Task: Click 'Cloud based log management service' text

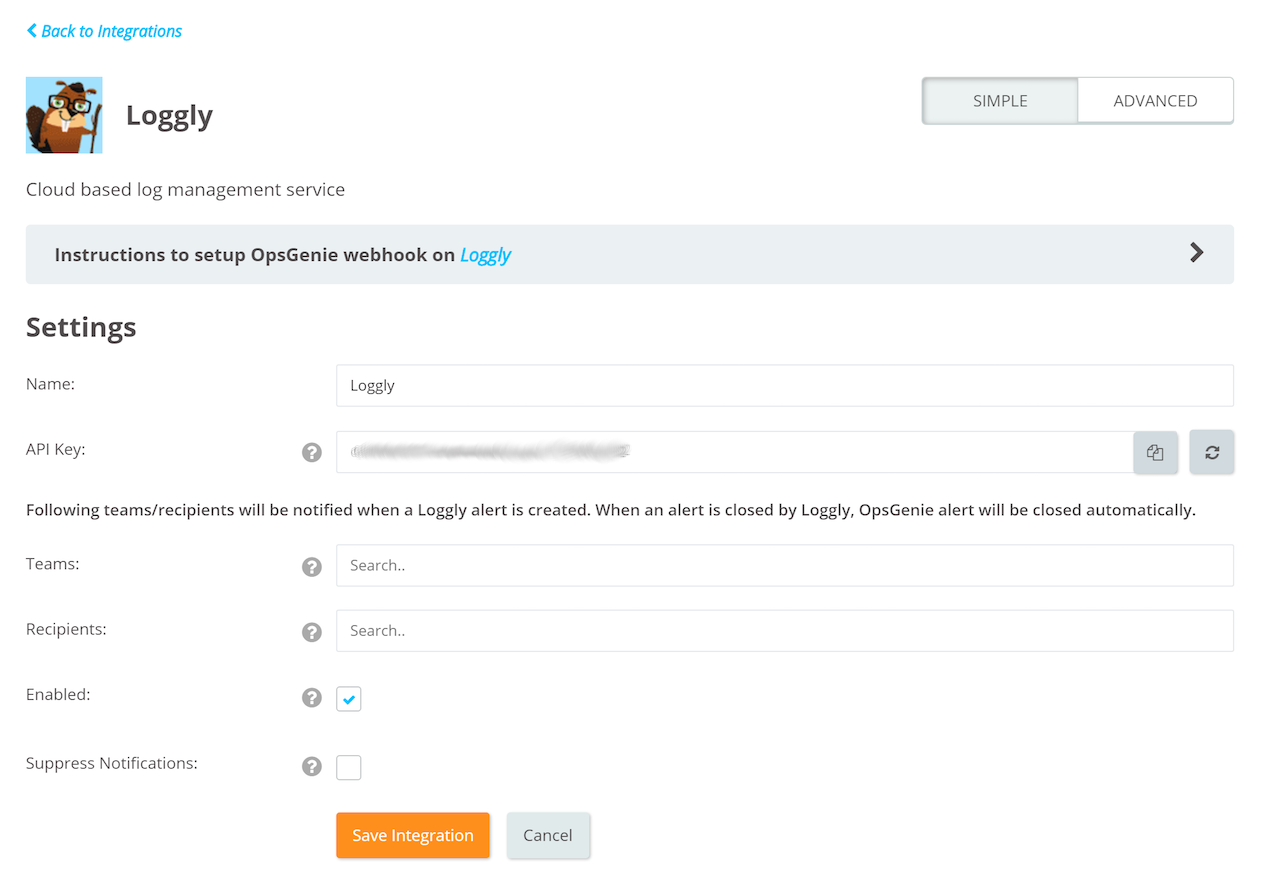Action: (185, 190)
